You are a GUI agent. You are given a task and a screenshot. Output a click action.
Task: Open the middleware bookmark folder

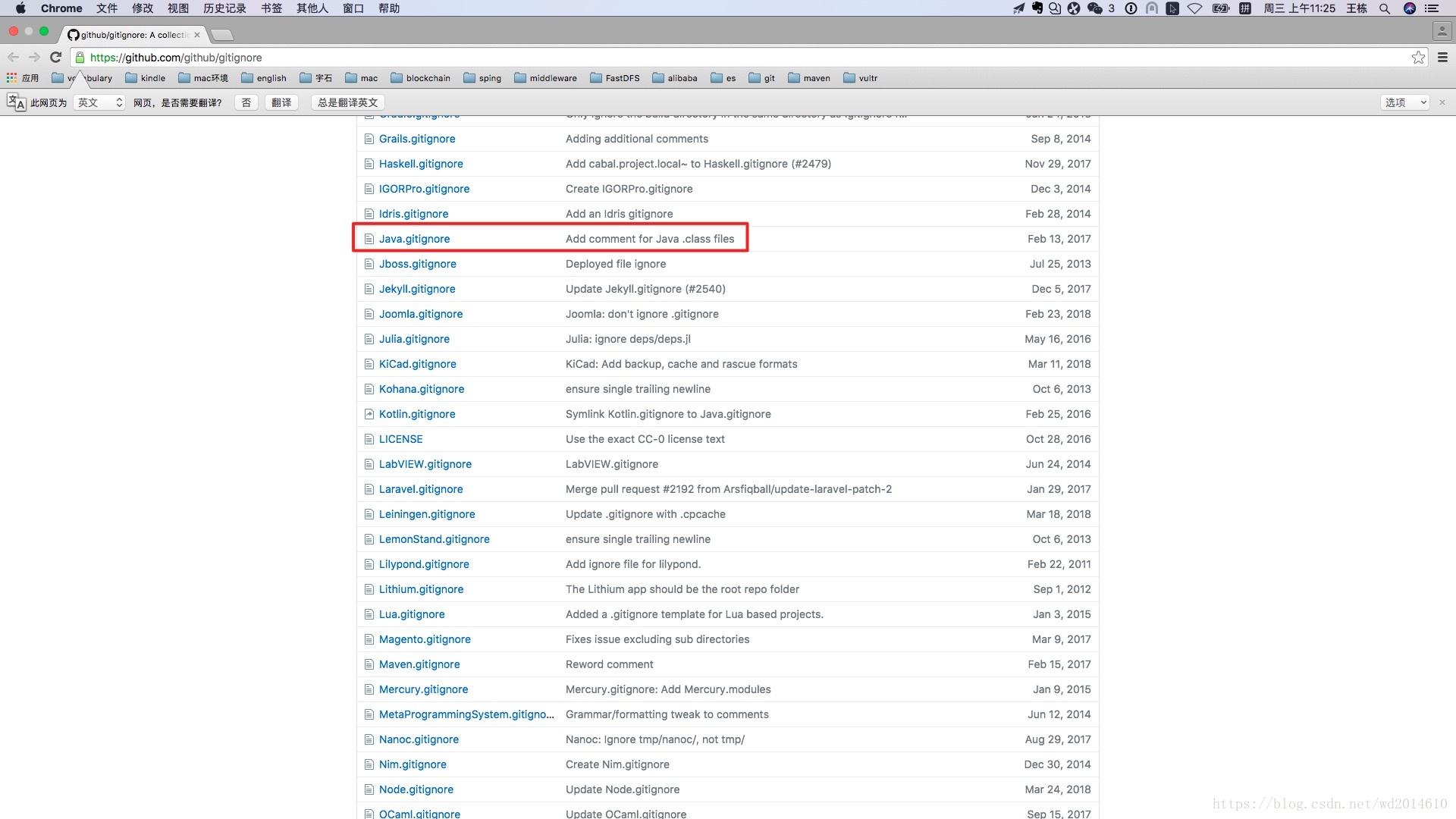click(545, 78)
